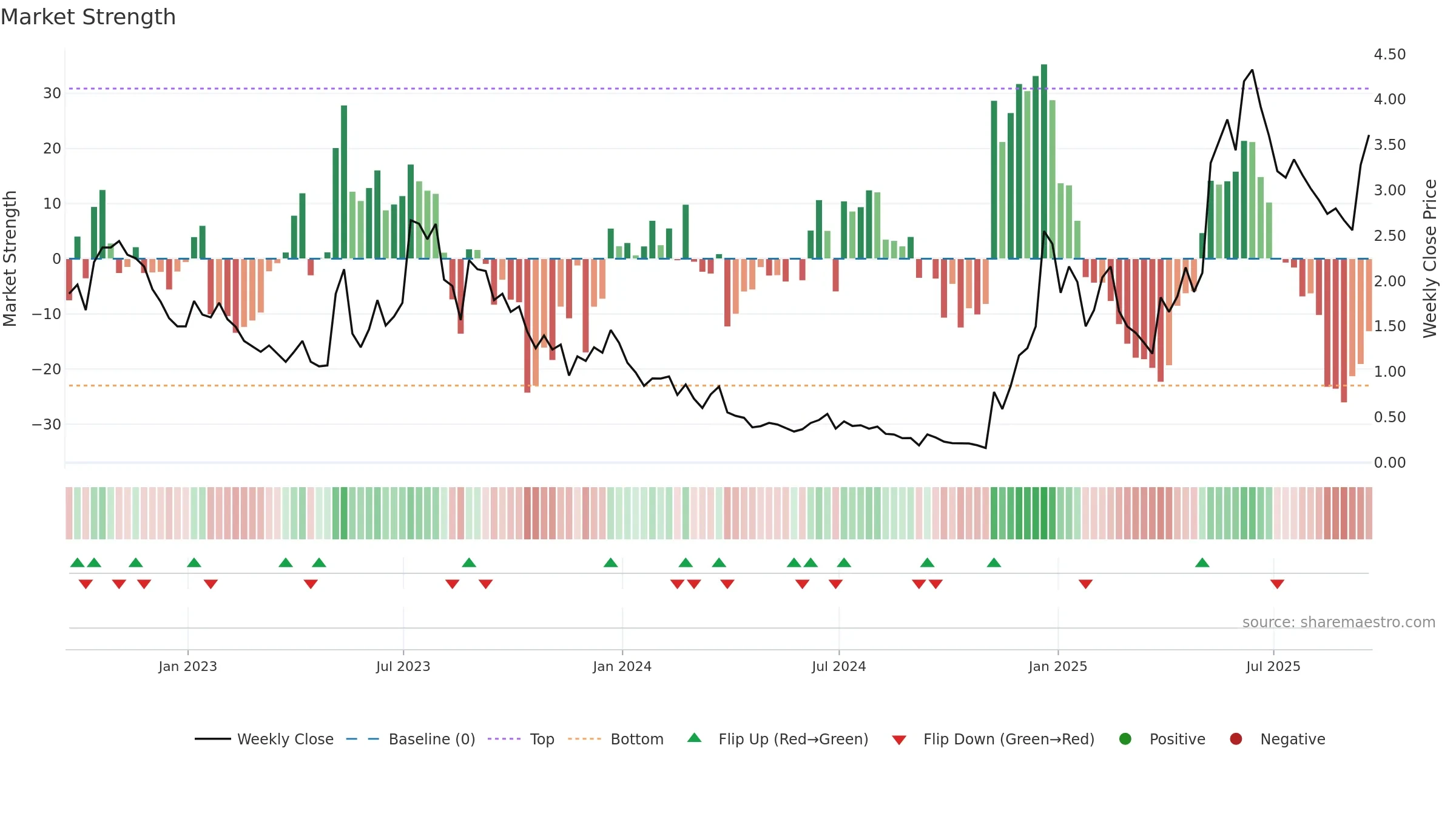Click the −20 strength axis tick
1456x819 pixels.
[x=46, y=369]
